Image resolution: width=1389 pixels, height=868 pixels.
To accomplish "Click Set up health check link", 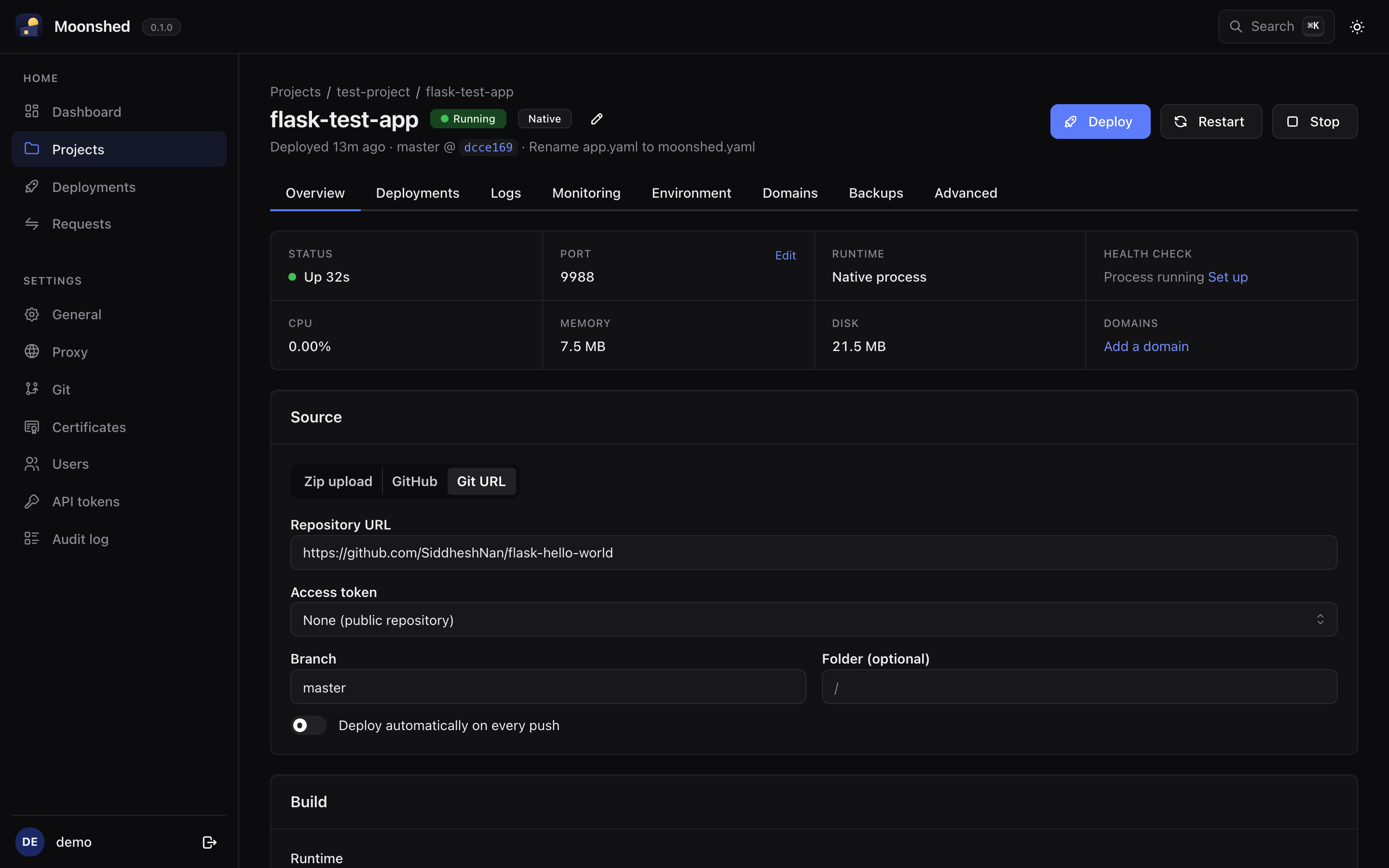I will click(x=1227, y=277).
